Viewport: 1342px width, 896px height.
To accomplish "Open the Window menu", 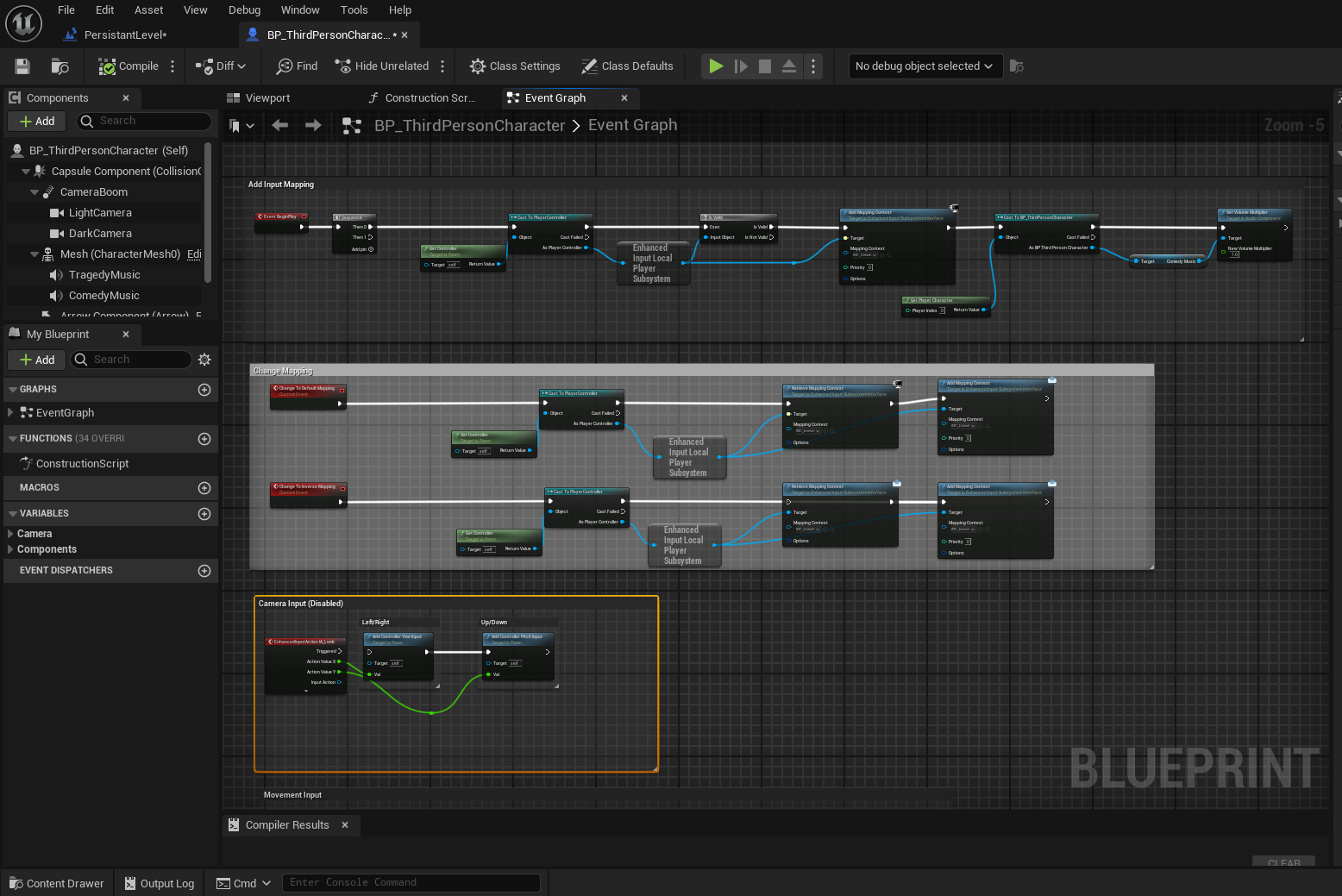I will 300,9.
